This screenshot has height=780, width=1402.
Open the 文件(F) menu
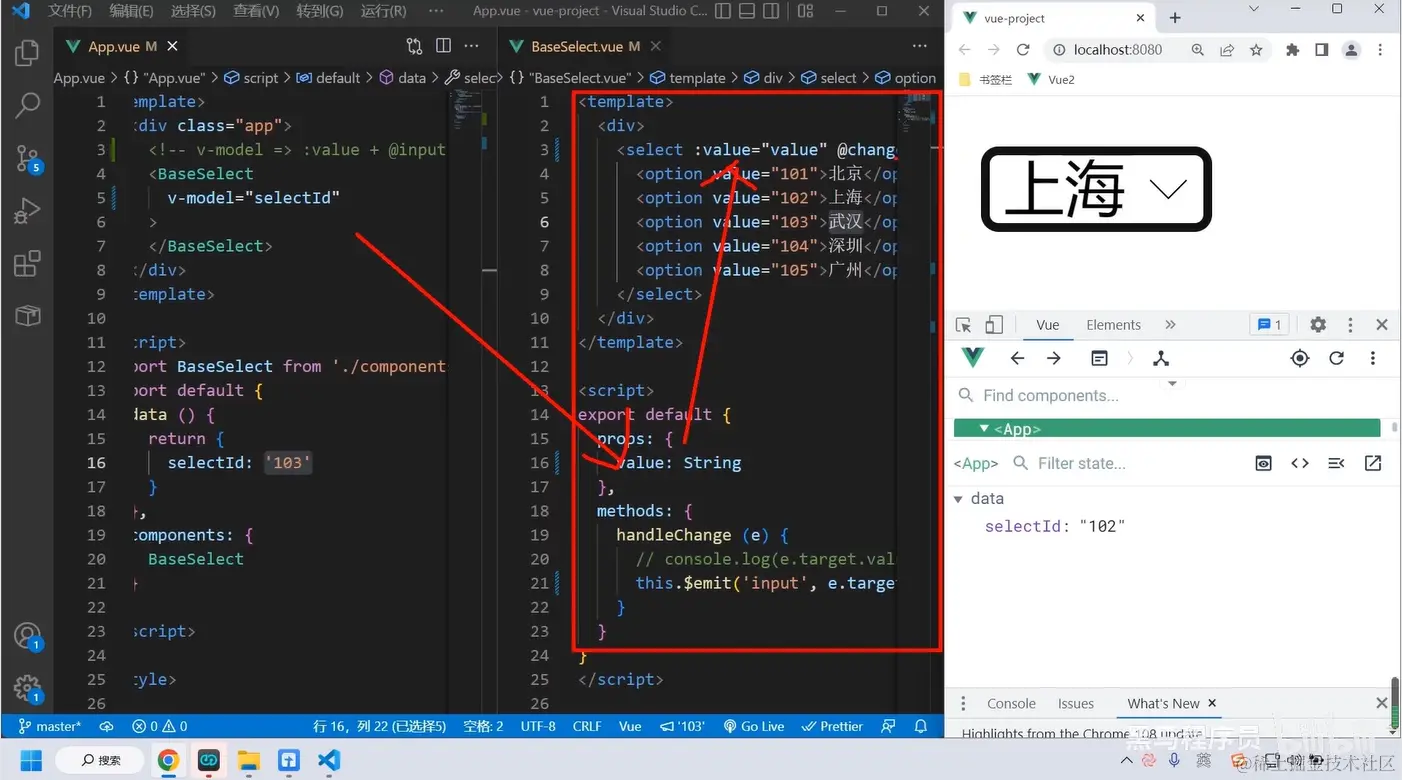70,11
